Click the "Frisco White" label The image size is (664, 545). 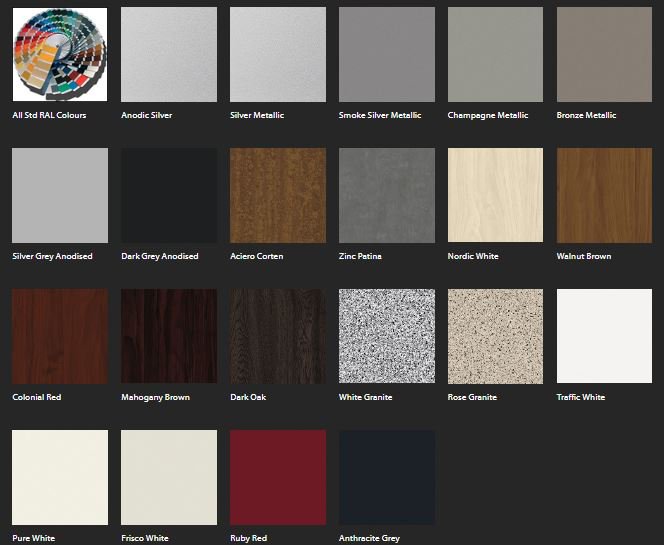click(x=145, y=538)
